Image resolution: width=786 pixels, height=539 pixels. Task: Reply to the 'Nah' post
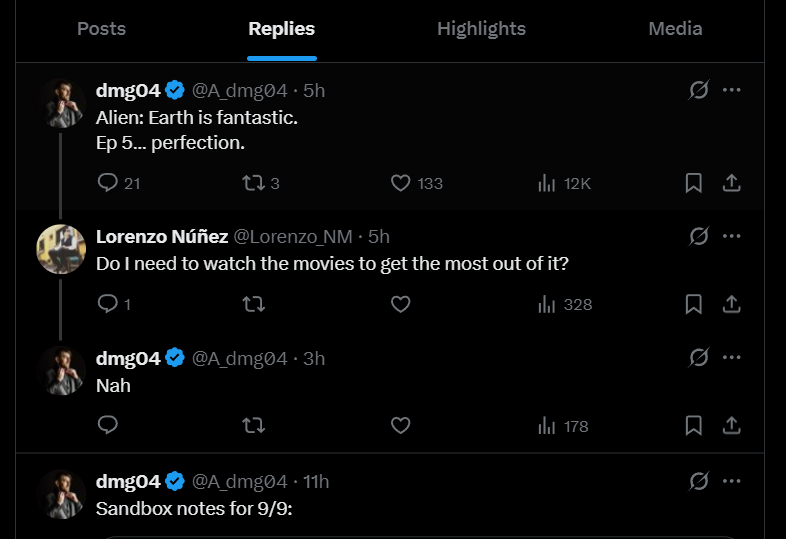(109, 426)
